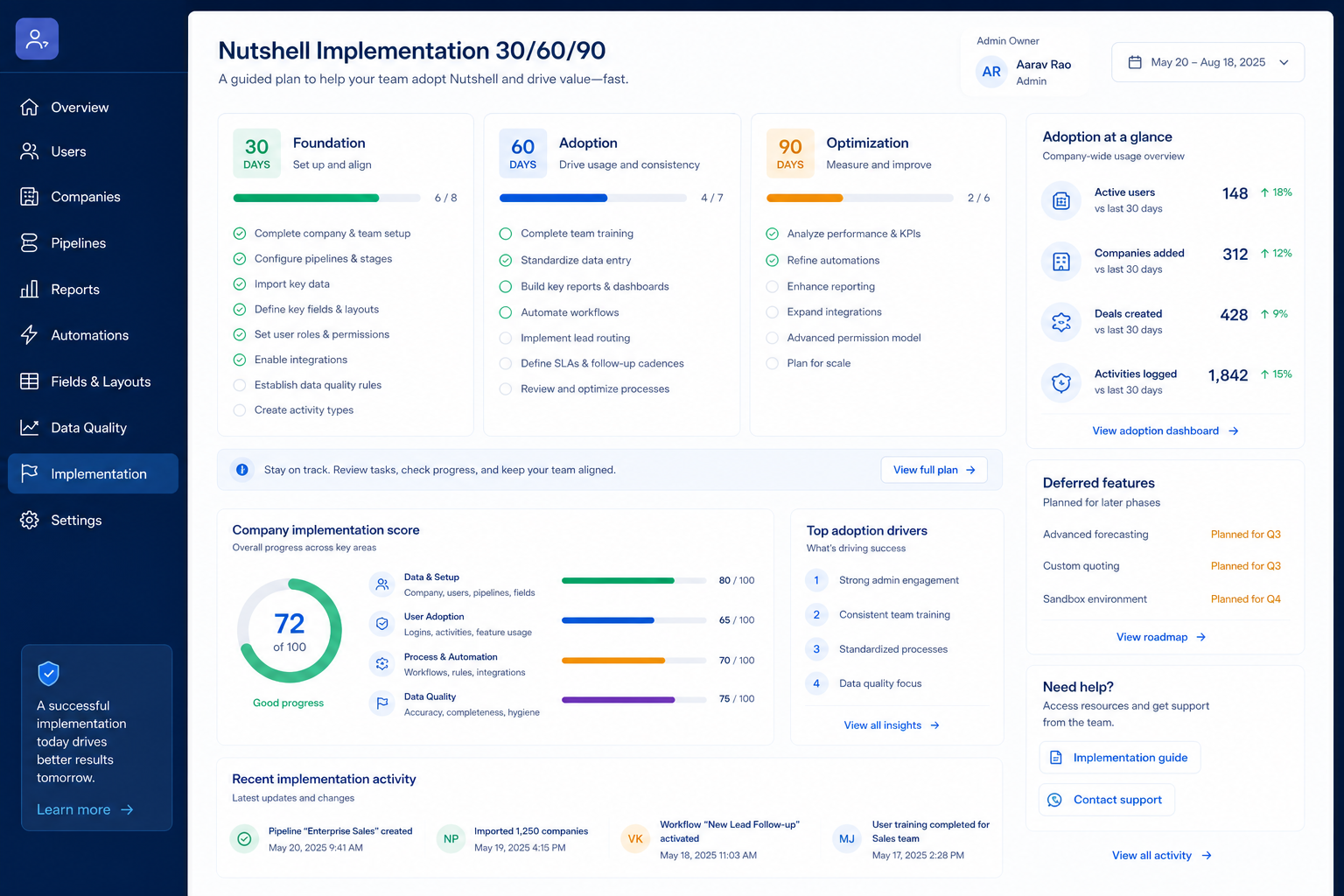1344x896 pixels.
Task: Click the Companies added building icon
Action: point(1061,261)
